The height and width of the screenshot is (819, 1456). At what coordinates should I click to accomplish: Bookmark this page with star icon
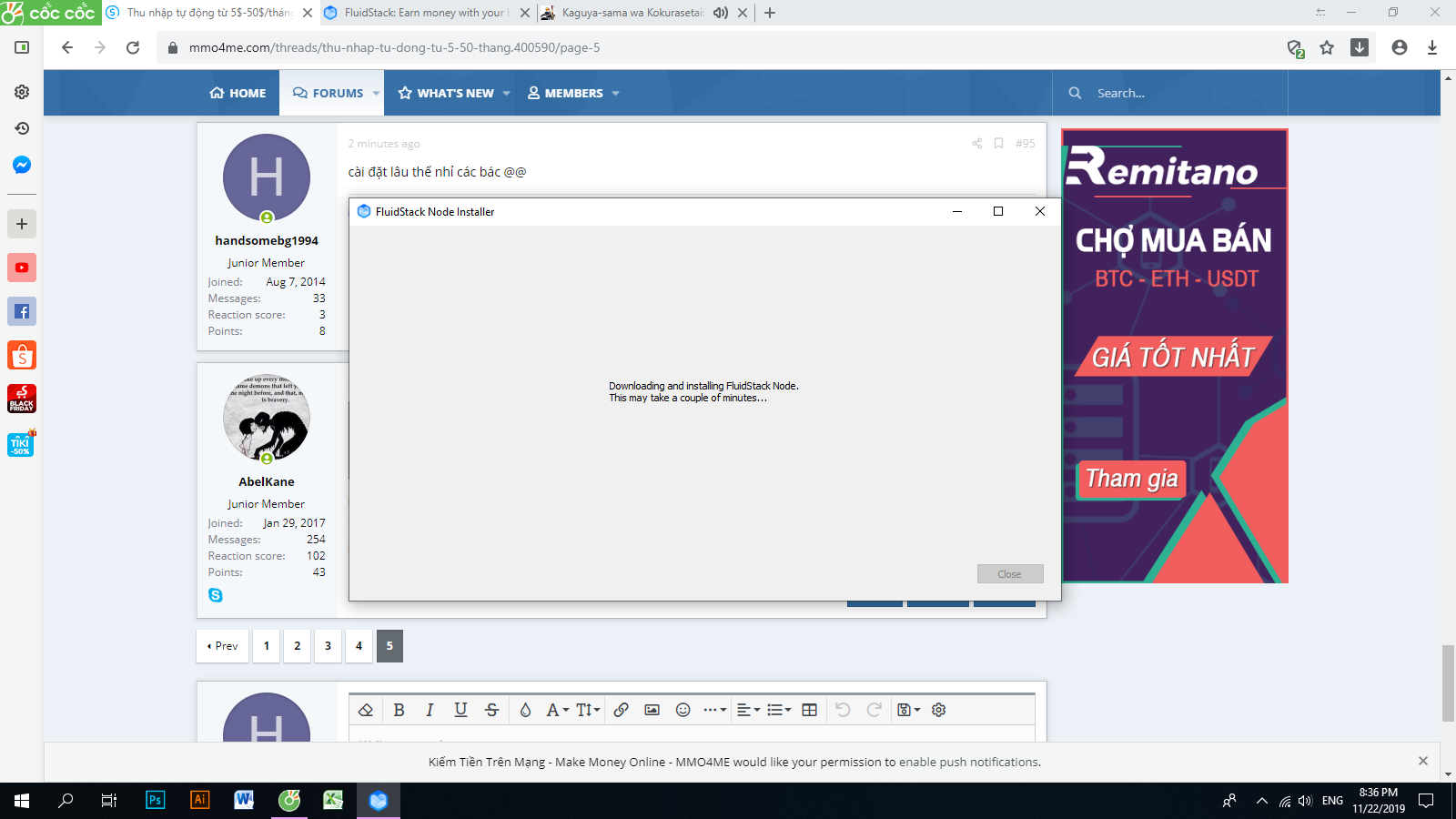pyautogui.click(x=1327, y=47)
